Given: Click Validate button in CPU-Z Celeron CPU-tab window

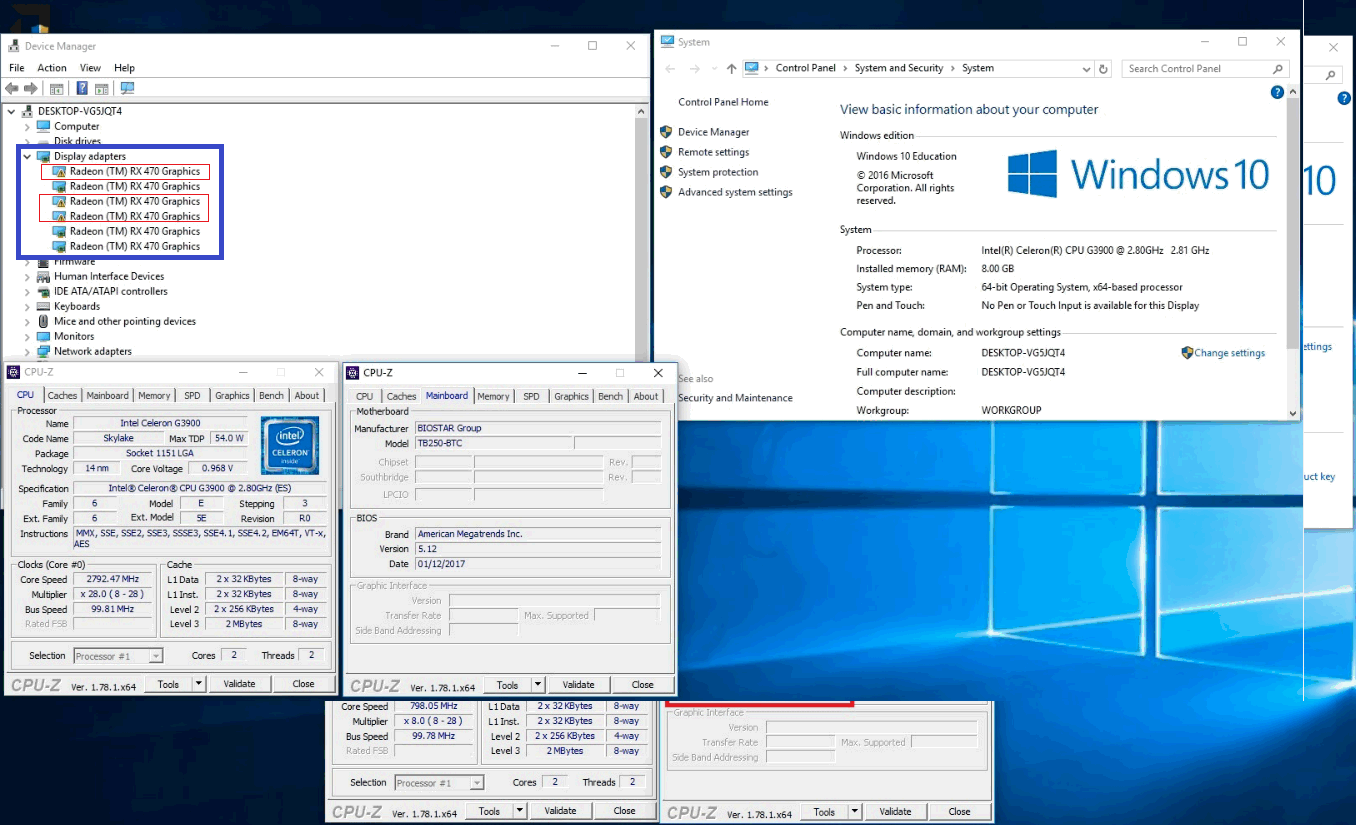Looking at the screenshot, I should [239, 684].
